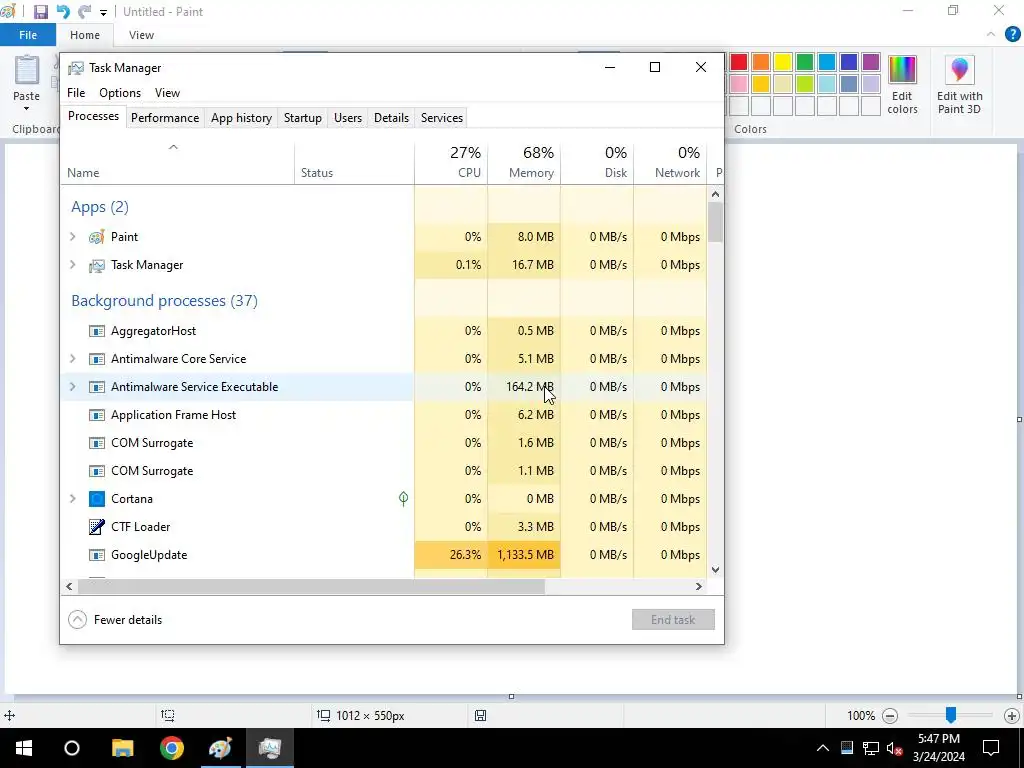The height and width of the screenshot is (768, 1024).
Task: Sort by the Network column header
Action: 670,162
